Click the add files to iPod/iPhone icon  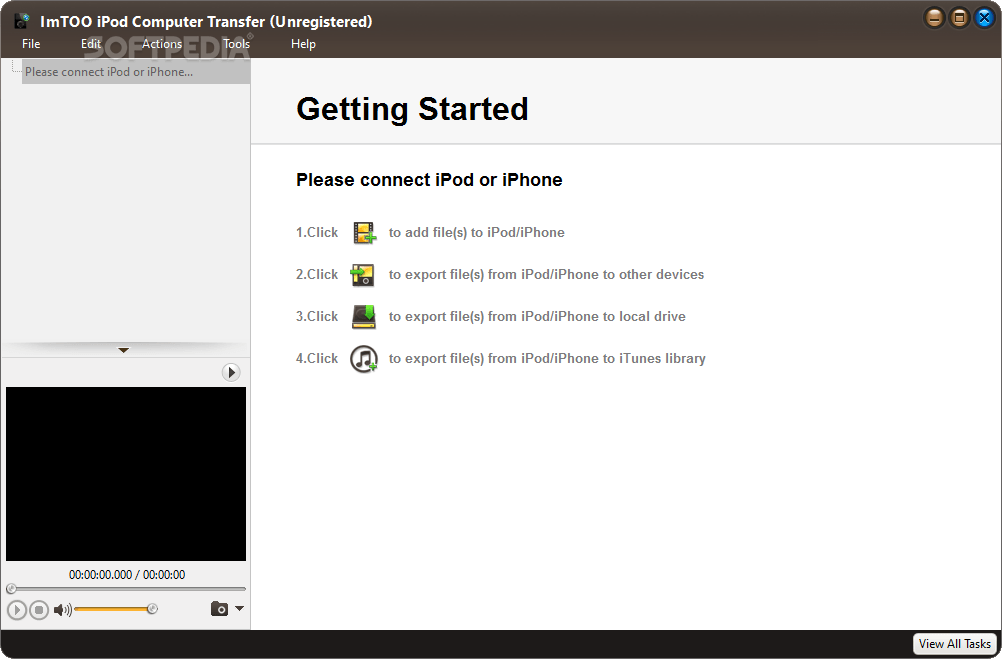click(364, 233)
